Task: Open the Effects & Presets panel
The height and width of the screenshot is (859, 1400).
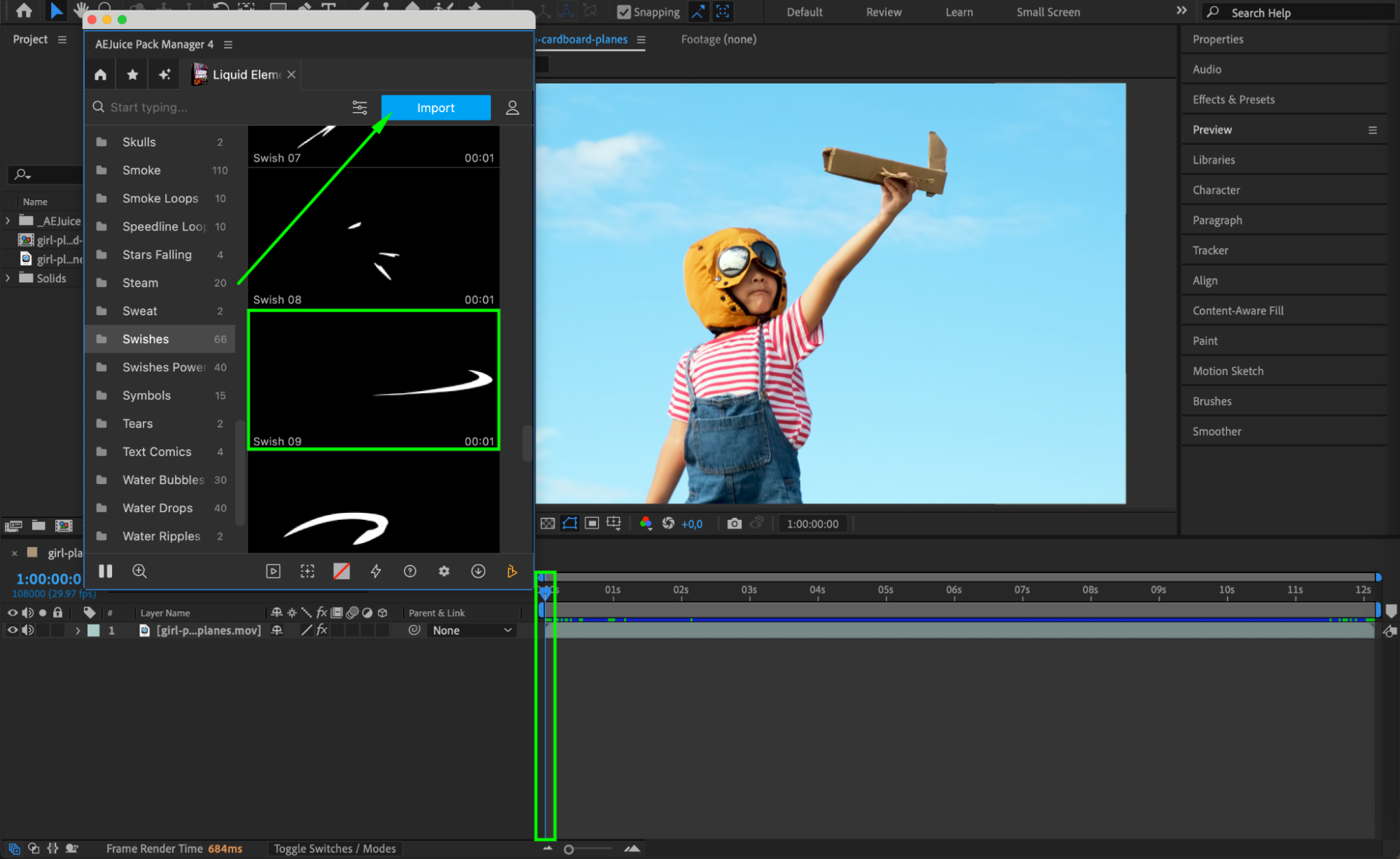Action: pos(1233,99)
